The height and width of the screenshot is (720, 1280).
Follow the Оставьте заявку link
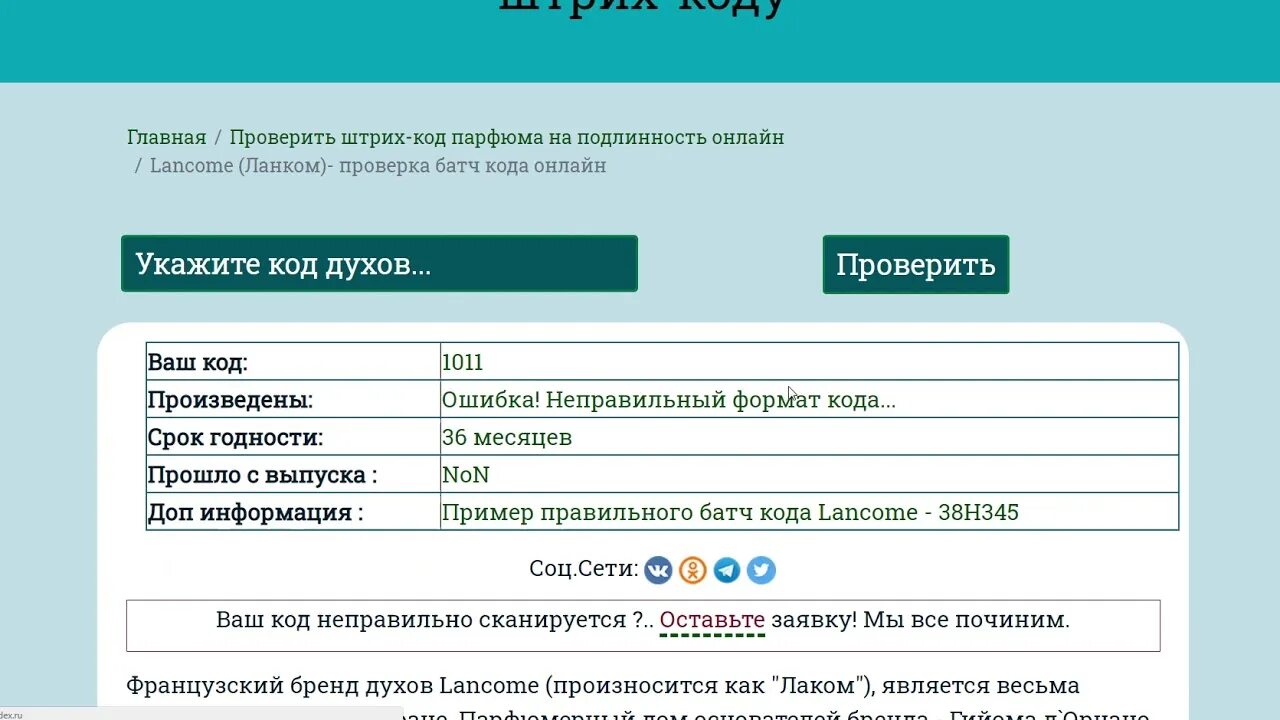[x=712, y=620]
